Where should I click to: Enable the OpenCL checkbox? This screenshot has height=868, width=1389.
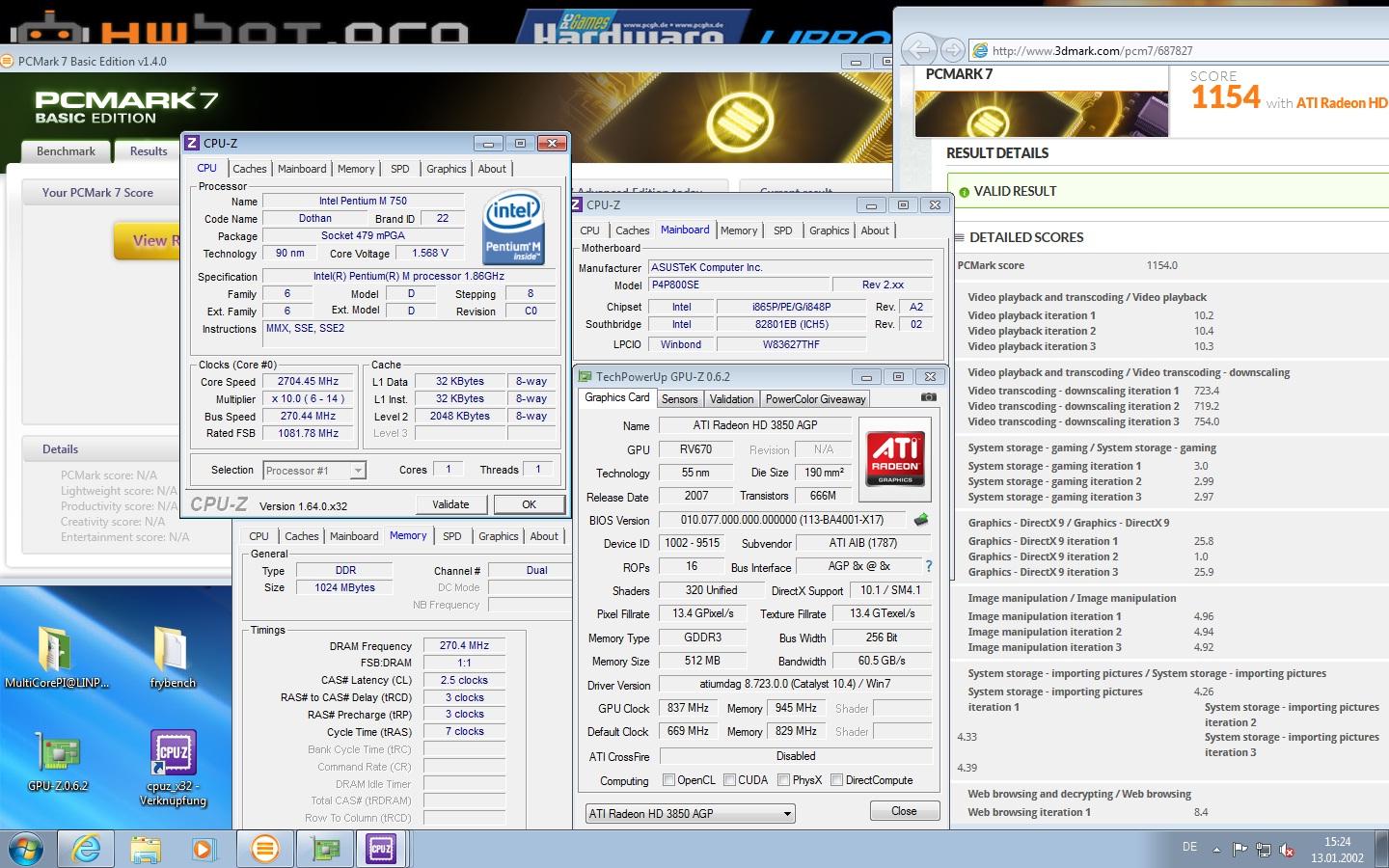(668, 780)
